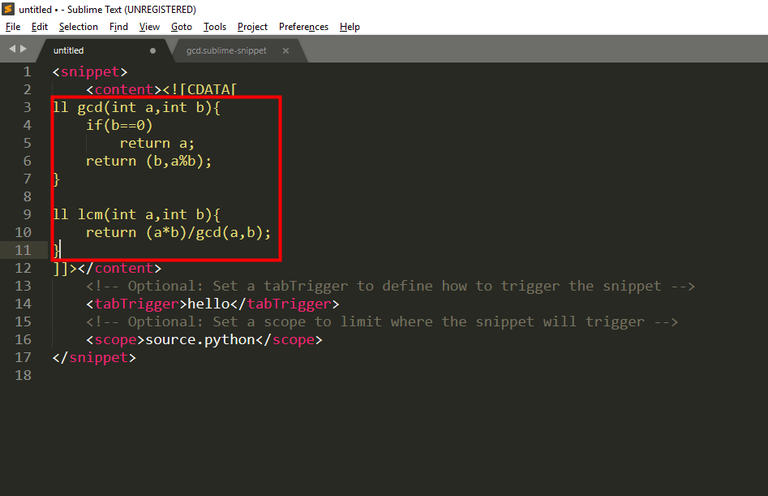
Task: Click the 'if(b==0)' line
Action: [x=120, y=125]
